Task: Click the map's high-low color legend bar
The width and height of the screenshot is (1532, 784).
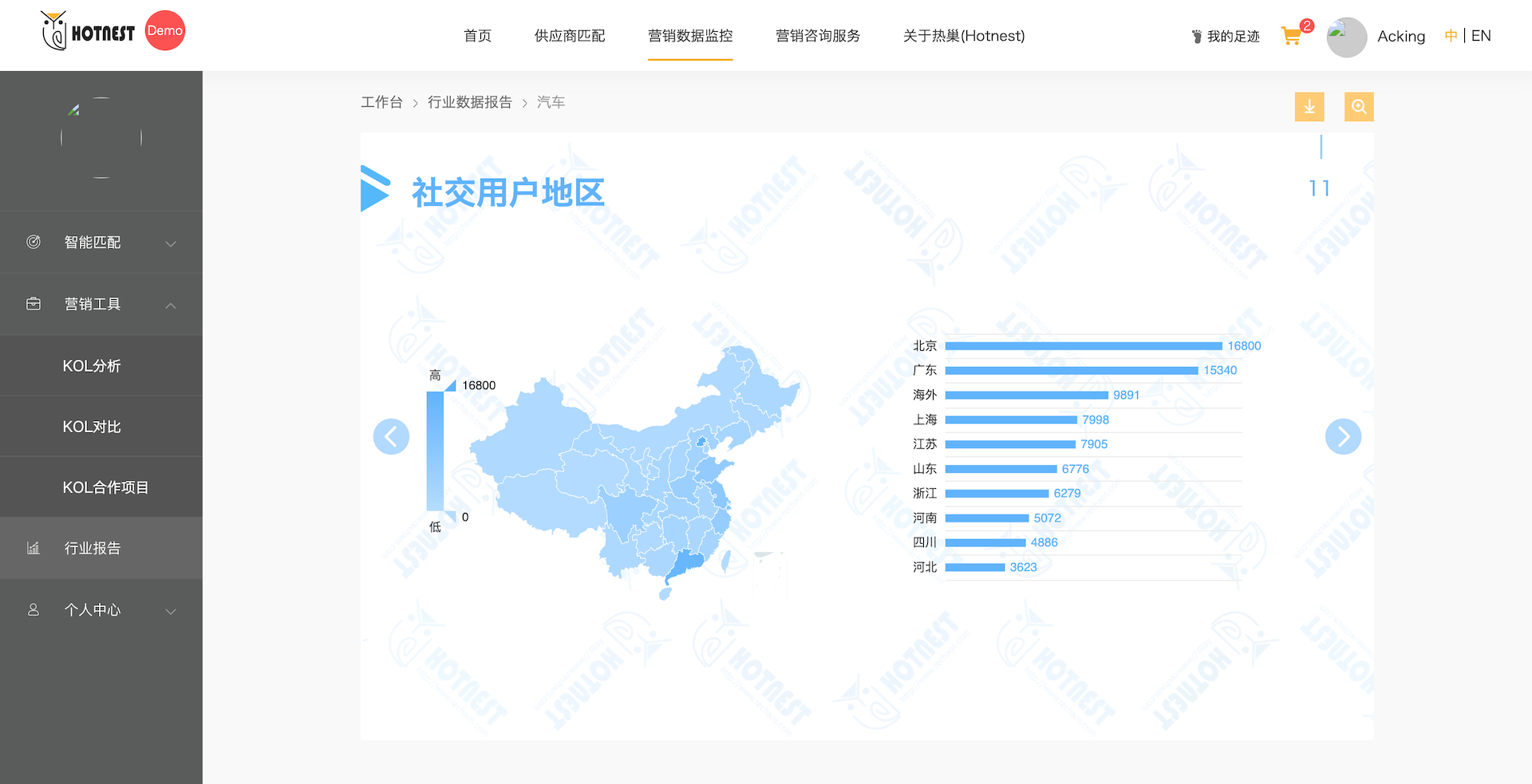Action: (435, 451)
